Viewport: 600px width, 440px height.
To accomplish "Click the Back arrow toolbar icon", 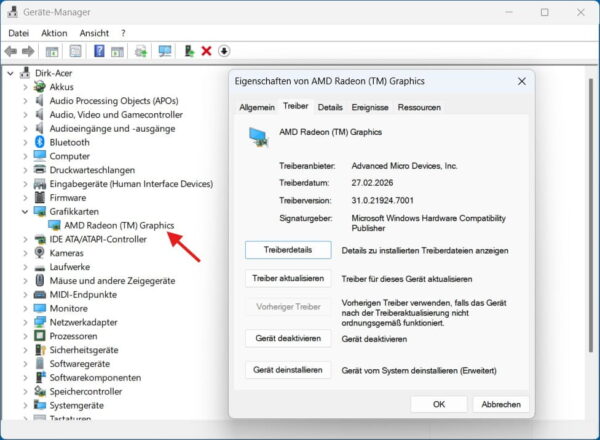I will [11, 51].
